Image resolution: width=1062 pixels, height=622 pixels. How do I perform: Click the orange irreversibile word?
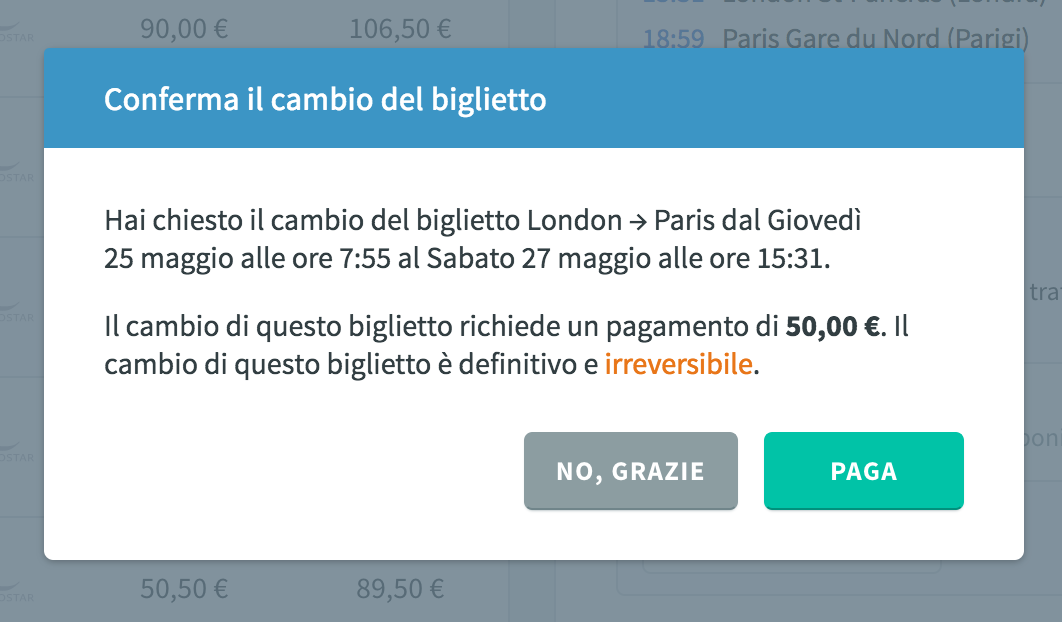(x=679, y=364)
